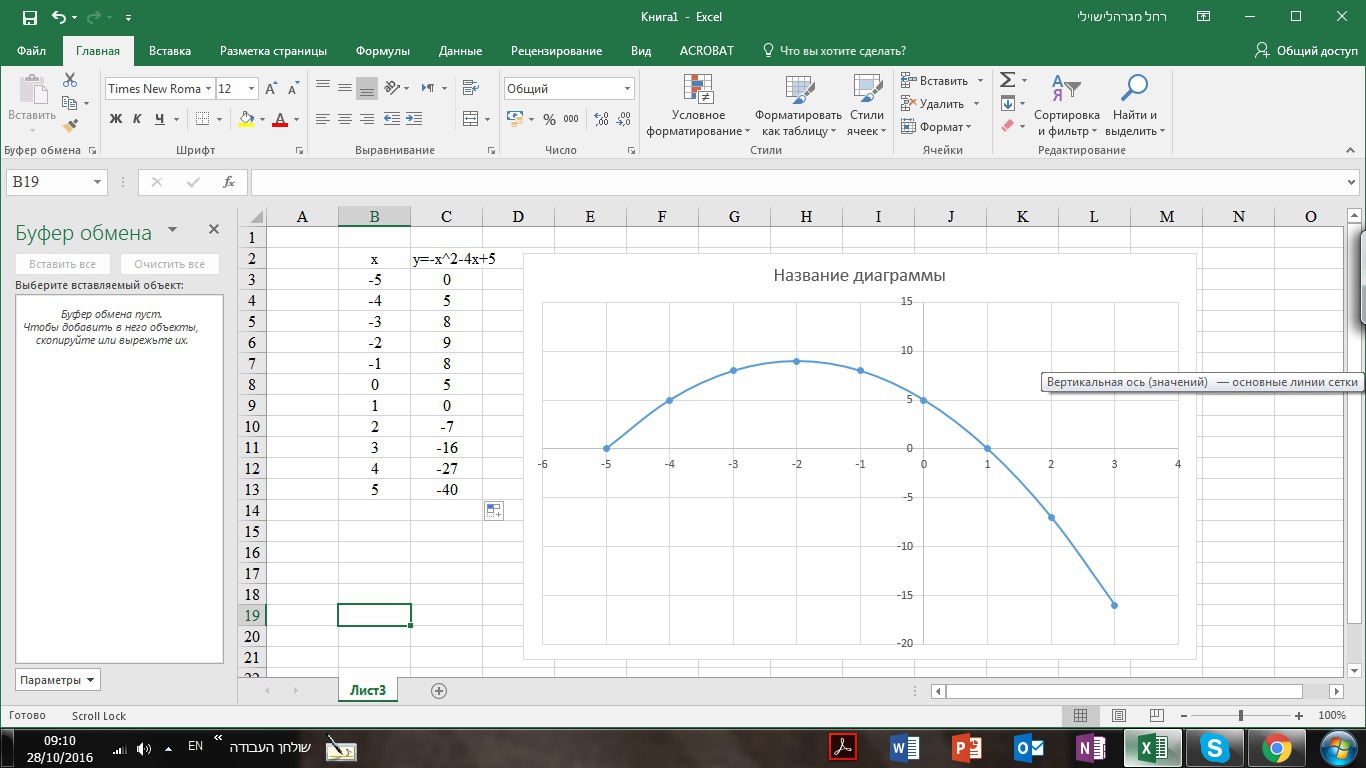
Task: Click the yellow fill color swatch
Action: click(x=246, y=119)
